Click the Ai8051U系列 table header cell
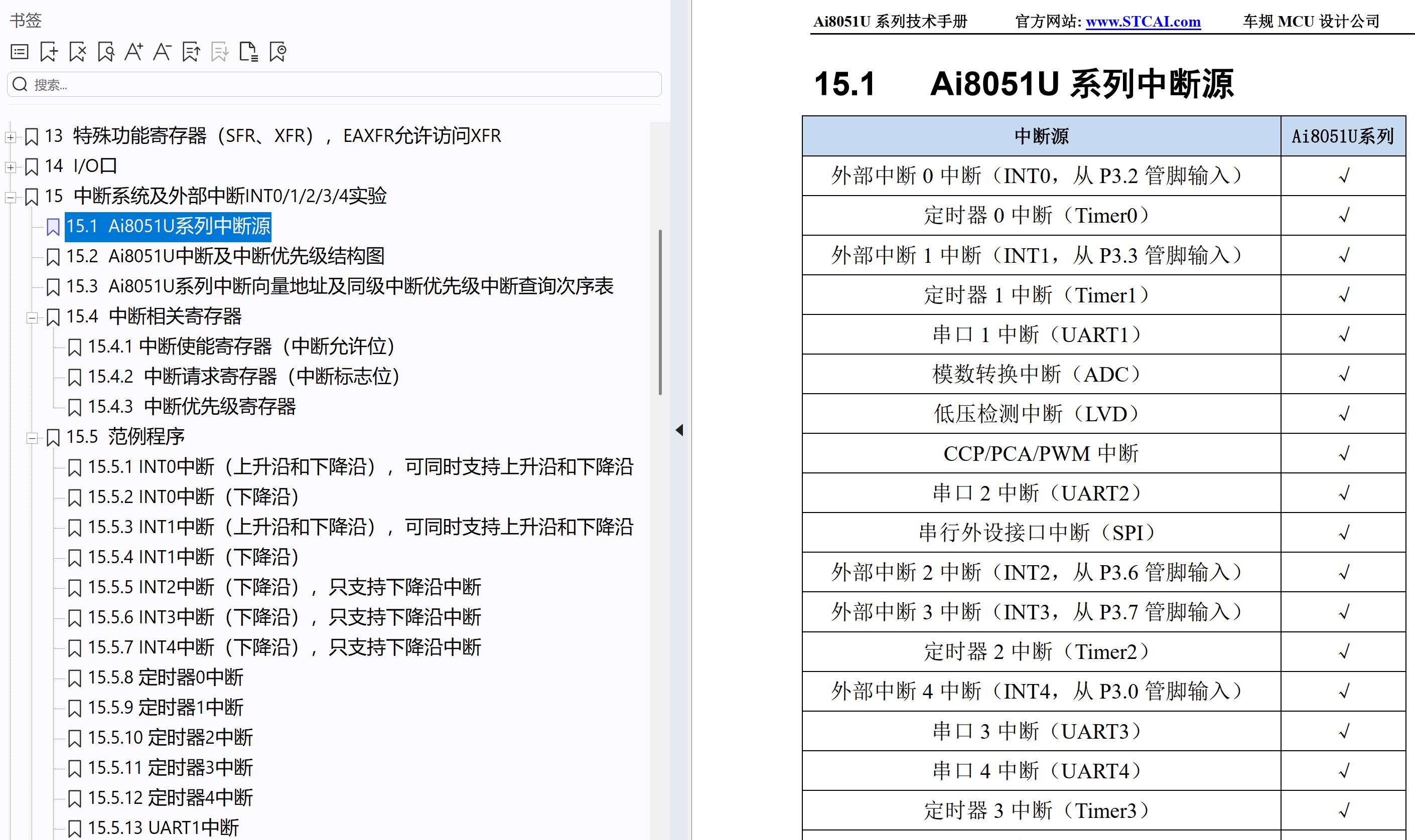 tap(1343, 136)
